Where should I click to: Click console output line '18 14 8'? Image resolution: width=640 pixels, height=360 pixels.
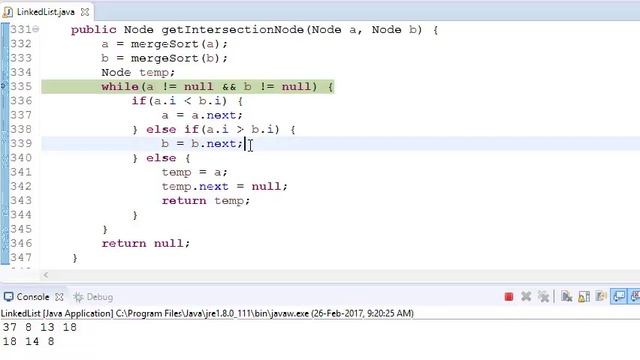29,341
